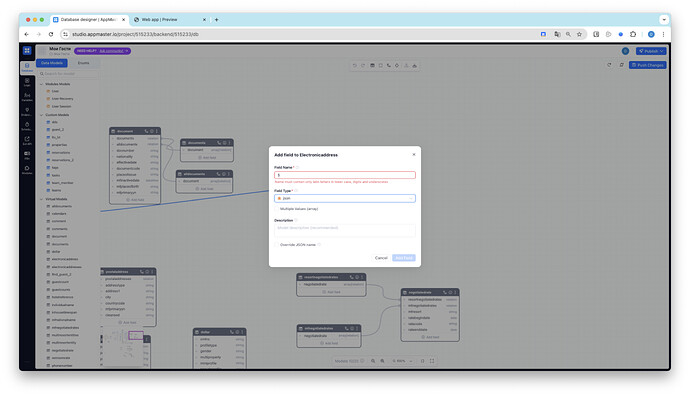Click the reload icon in browser toolbar
Screen dimensions: 690x396
point(51,34)
